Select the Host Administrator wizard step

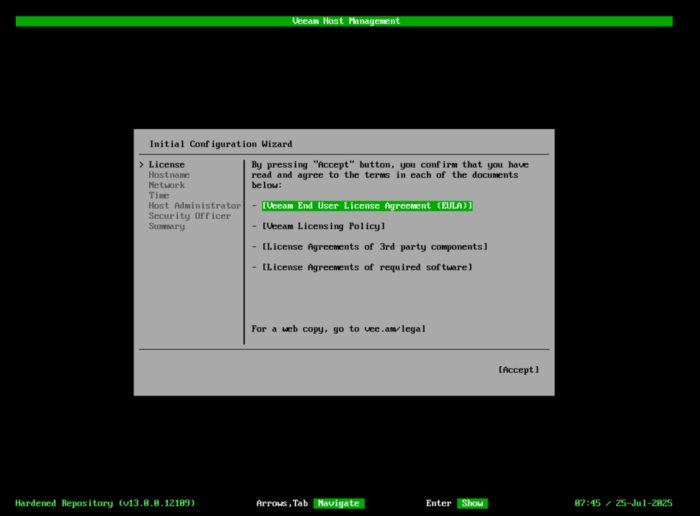point(195,206)
